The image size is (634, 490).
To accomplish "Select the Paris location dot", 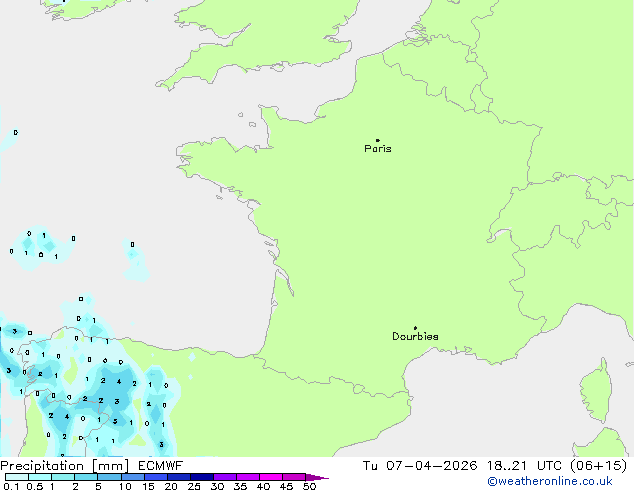I will pos(378,140).
